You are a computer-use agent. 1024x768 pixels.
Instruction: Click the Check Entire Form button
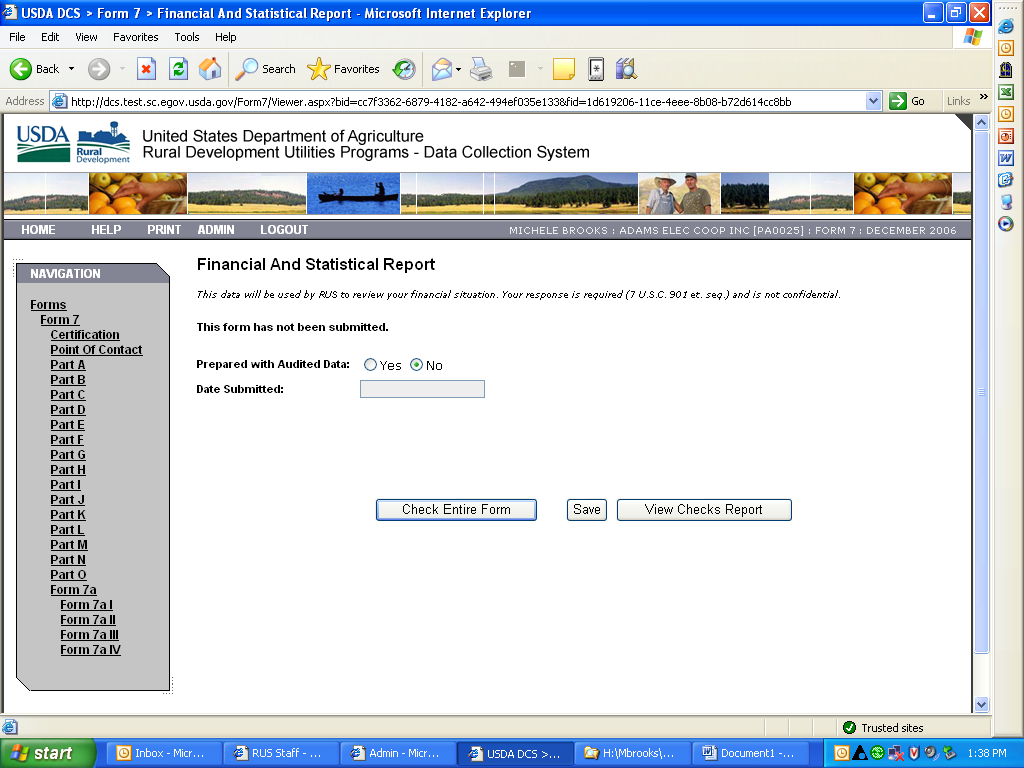click(x=456, y=510)
